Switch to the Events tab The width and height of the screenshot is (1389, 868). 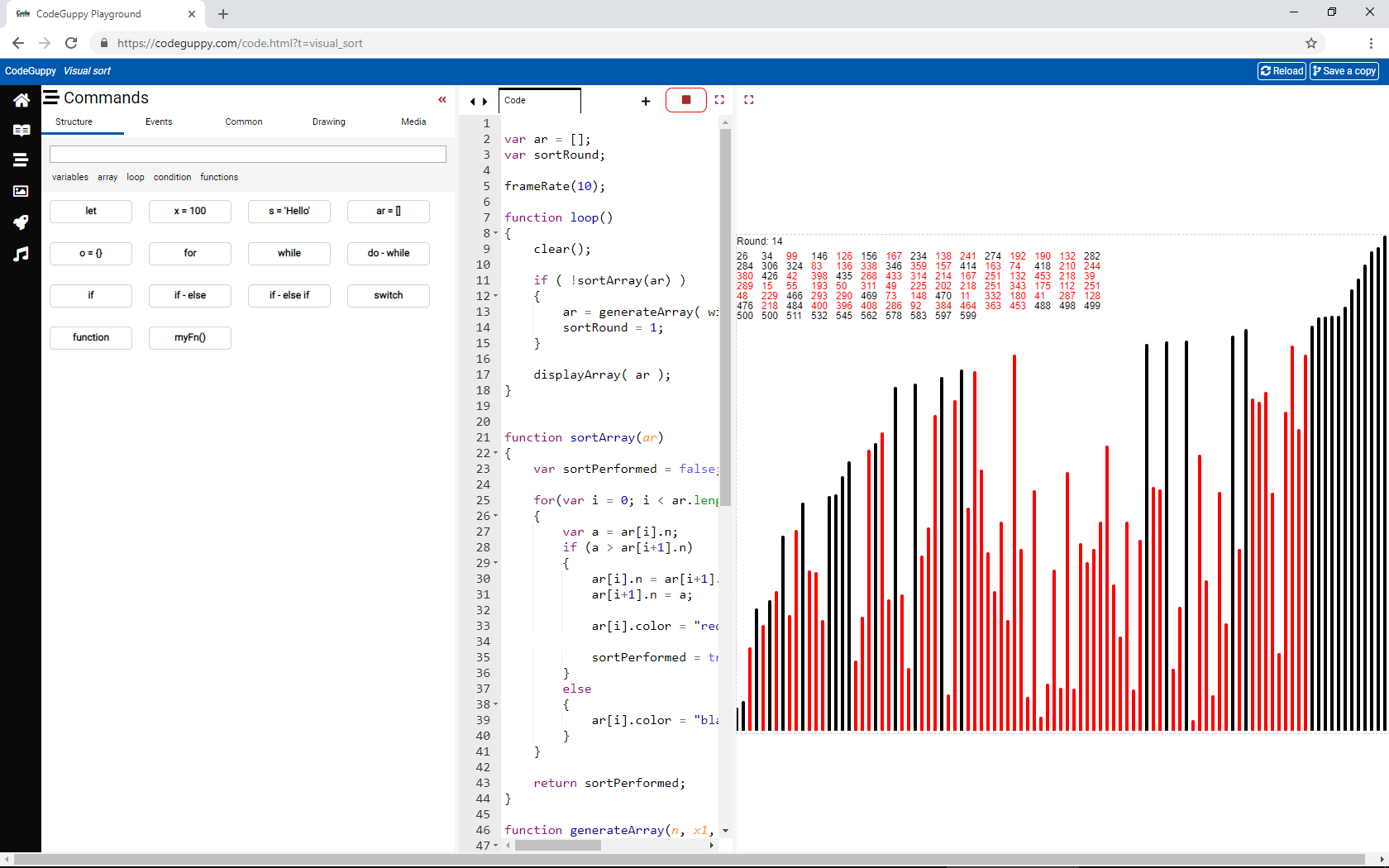[x=159, y=122]
